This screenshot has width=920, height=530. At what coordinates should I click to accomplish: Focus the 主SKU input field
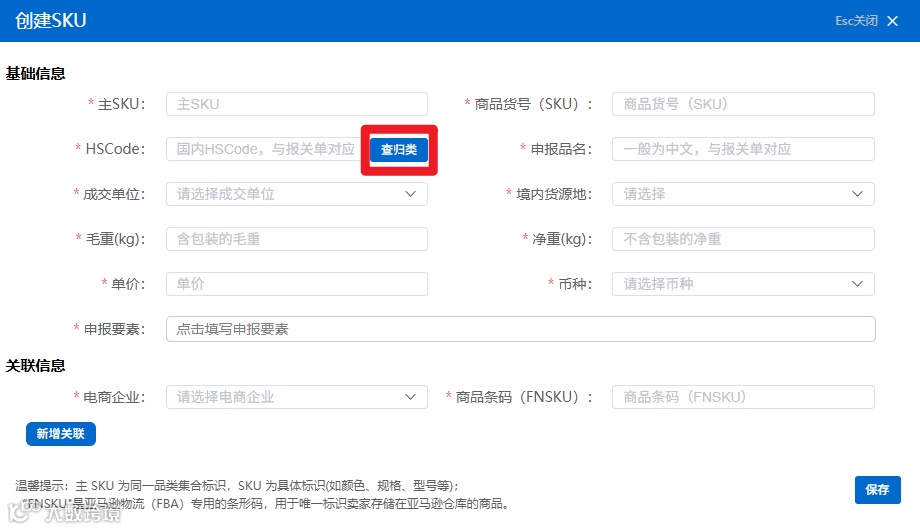point(297,104)
